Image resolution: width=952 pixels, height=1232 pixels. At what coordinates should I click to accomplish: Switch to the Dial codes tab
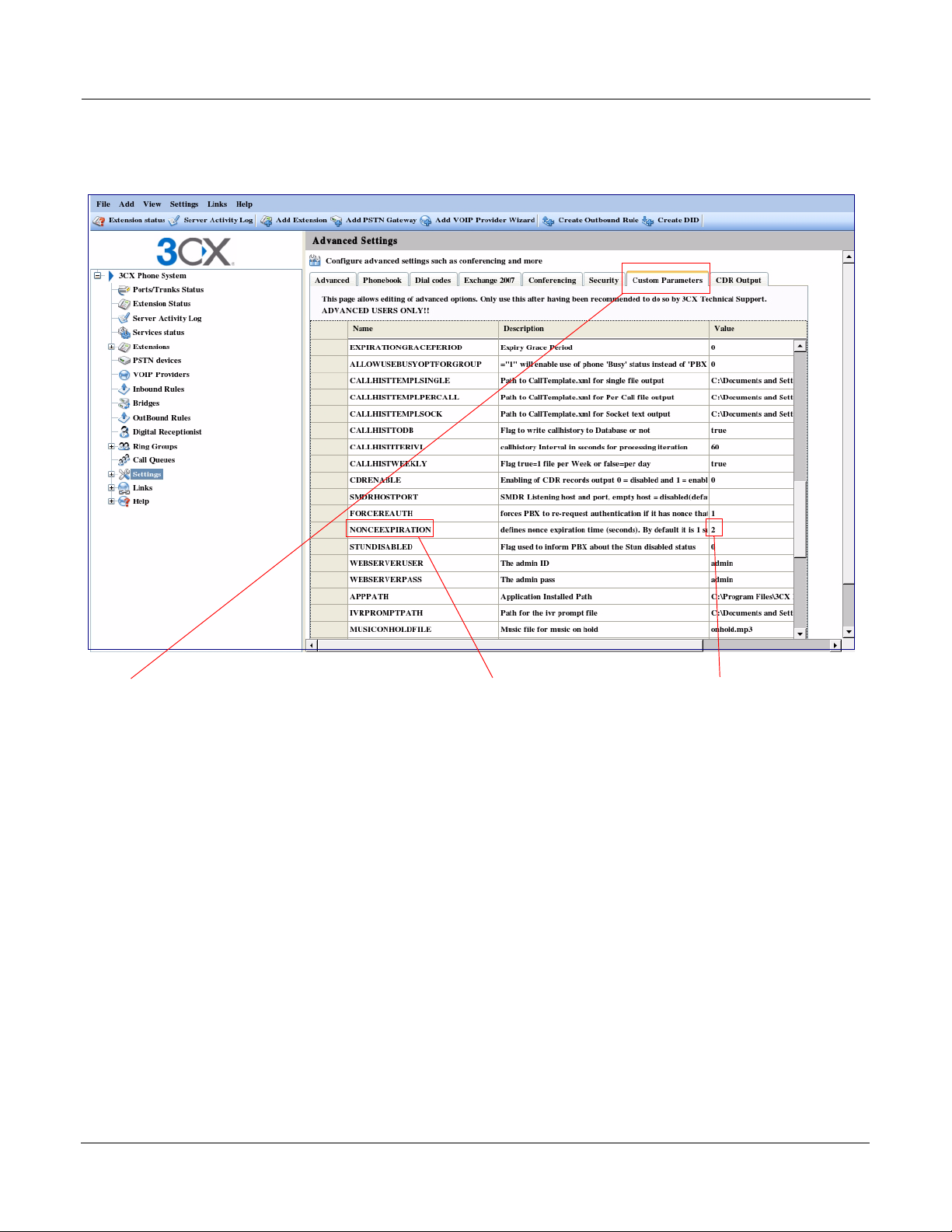pyautogui.click(x=433, y=280)
